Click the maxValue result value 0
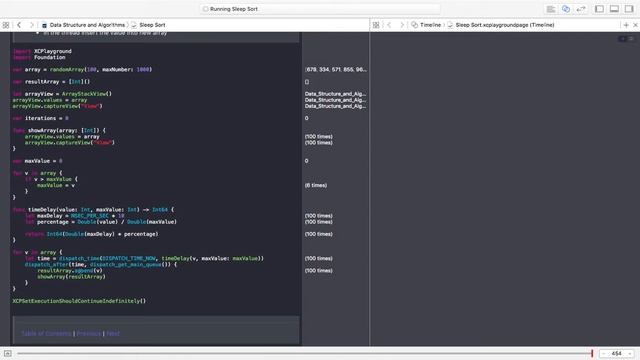This screenshot has width=640, height=360. (307, 161)
